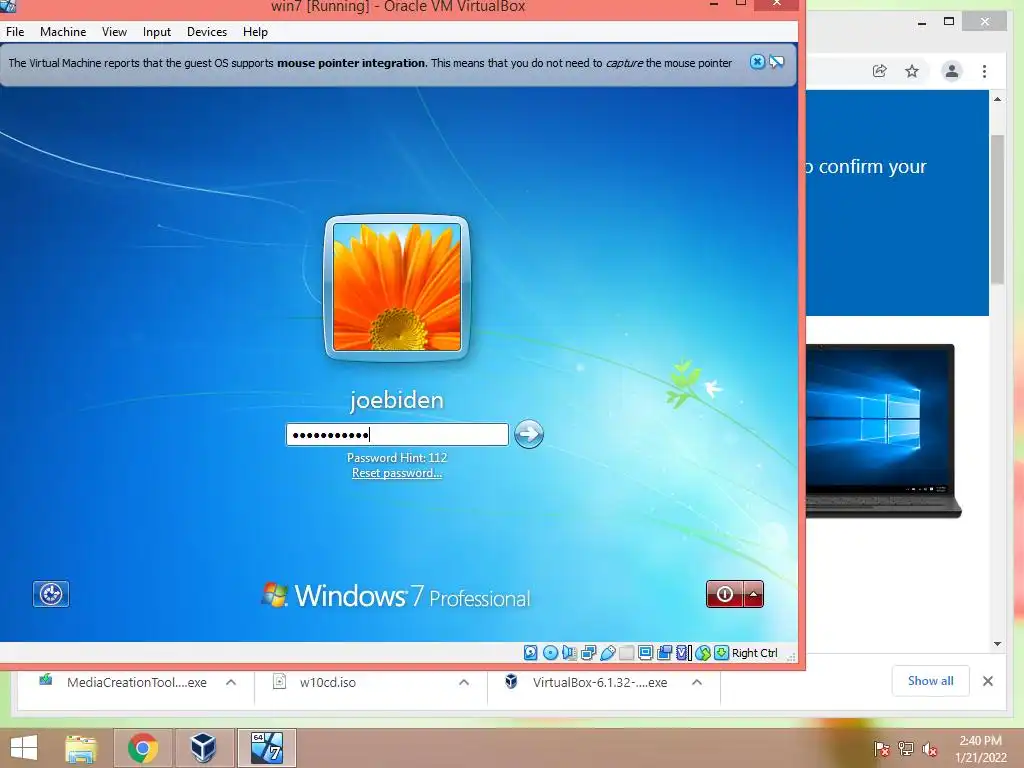Image resolution: width=1024 pixels, height=768 pixels.
Task: Click the don't-show-again notification icon
Action: (776, 62)
